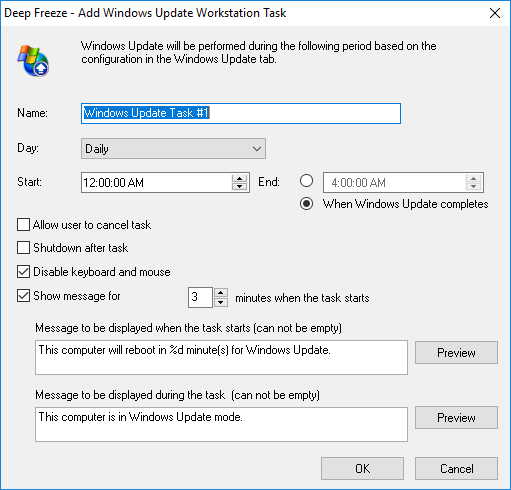This screenshot has height=490, width=511.
Task: Decrease Start time with down spinner arrow
Action: point(239,187)
